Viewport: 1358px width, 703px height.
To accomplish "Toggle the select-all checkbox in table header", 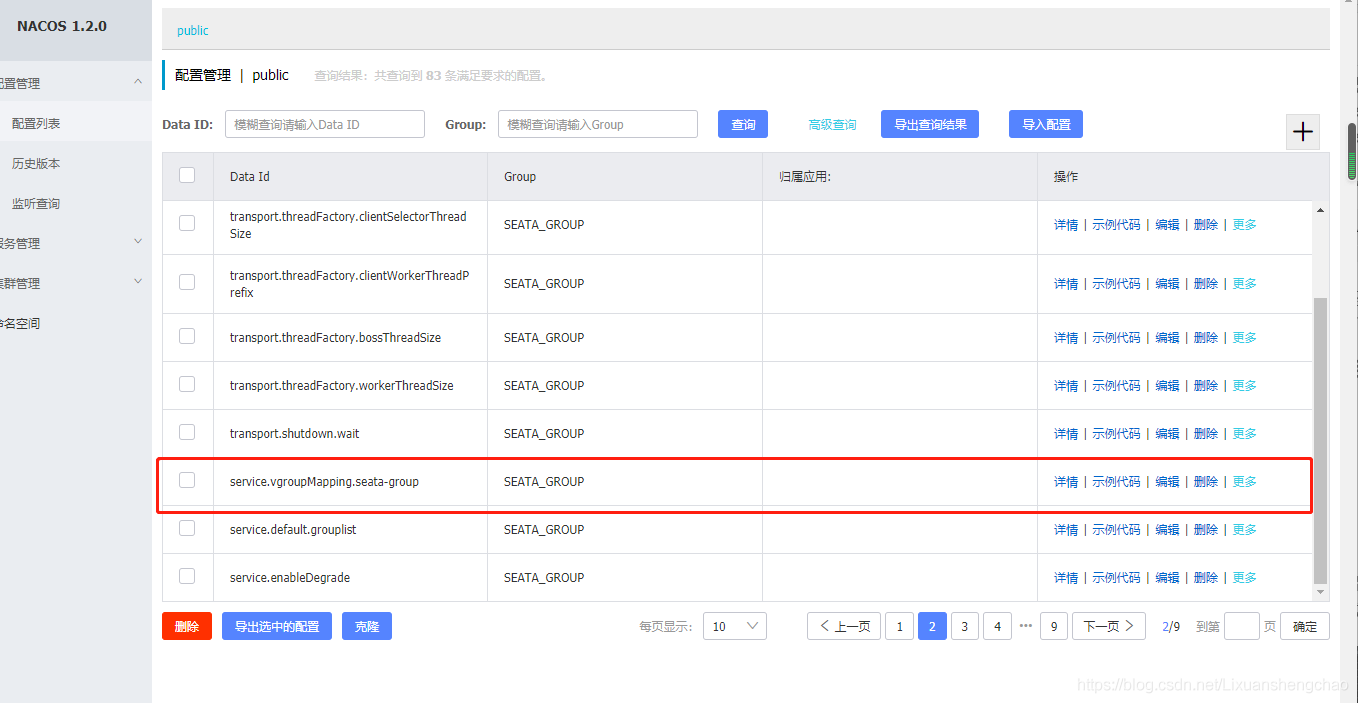I will [187, 175].
